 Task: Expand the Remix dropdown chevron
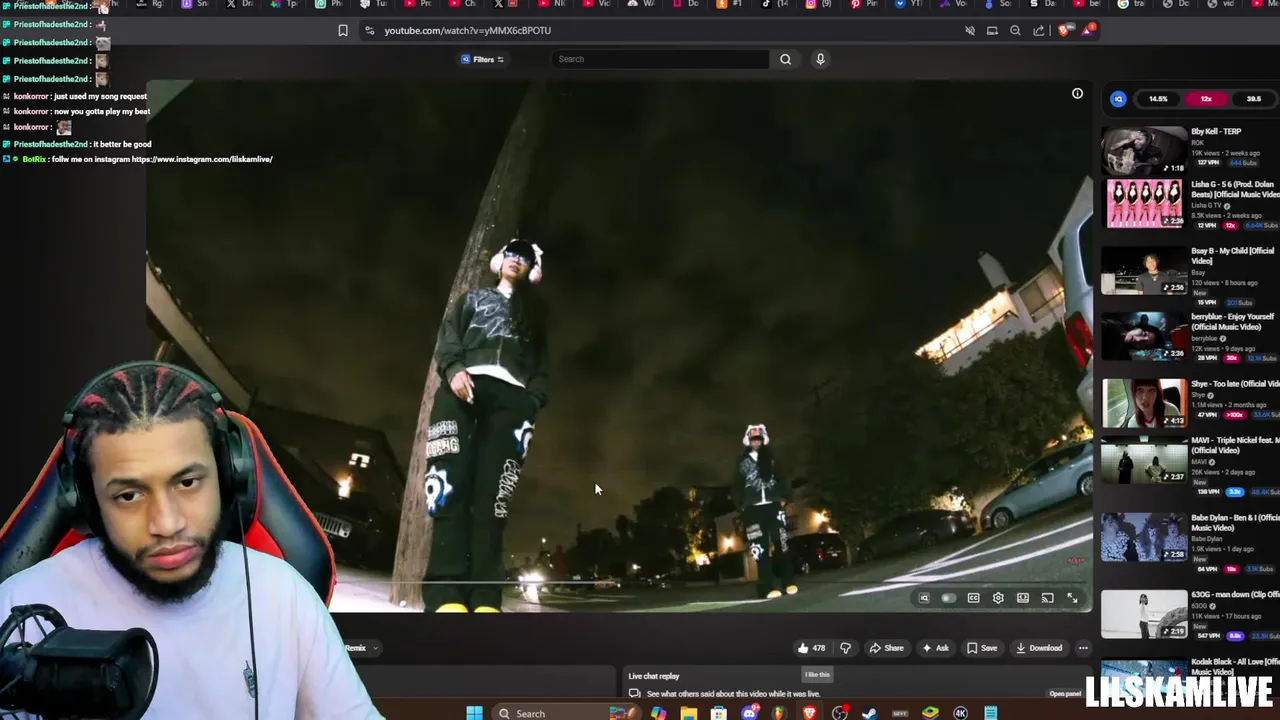point(375,648)
